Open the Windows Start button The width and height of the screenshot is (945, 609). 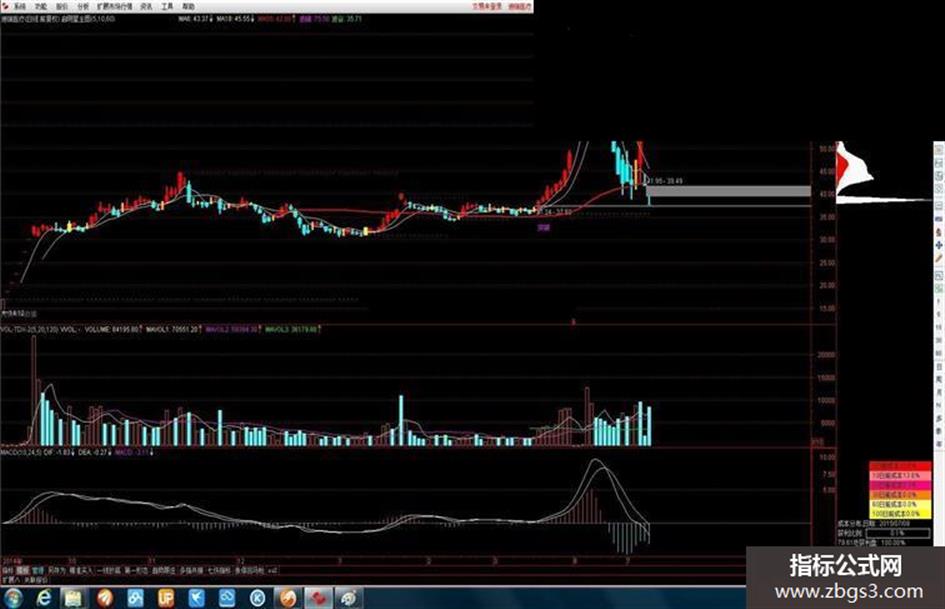[13, 598]
